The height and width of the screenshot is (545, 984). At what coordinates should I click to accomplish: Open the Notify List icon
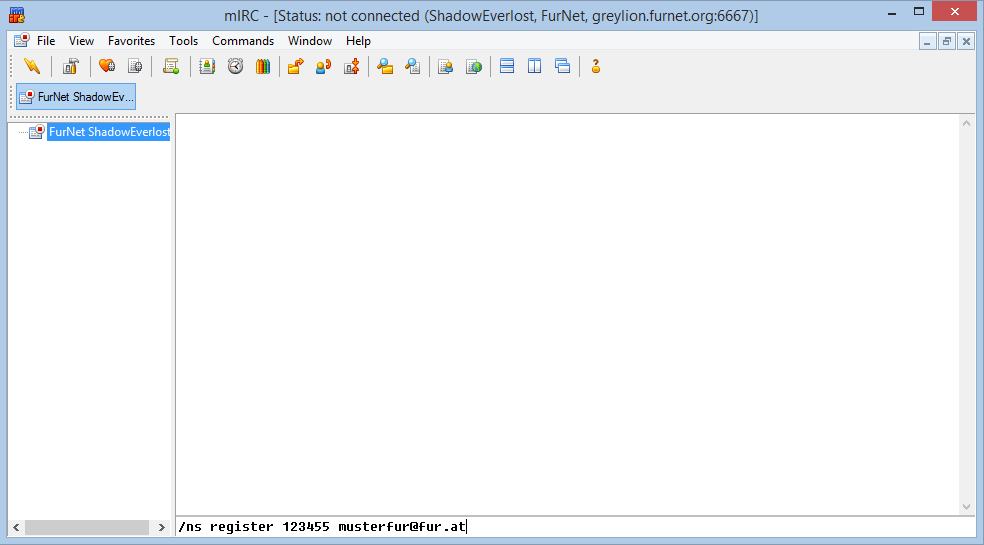point(446,66)
